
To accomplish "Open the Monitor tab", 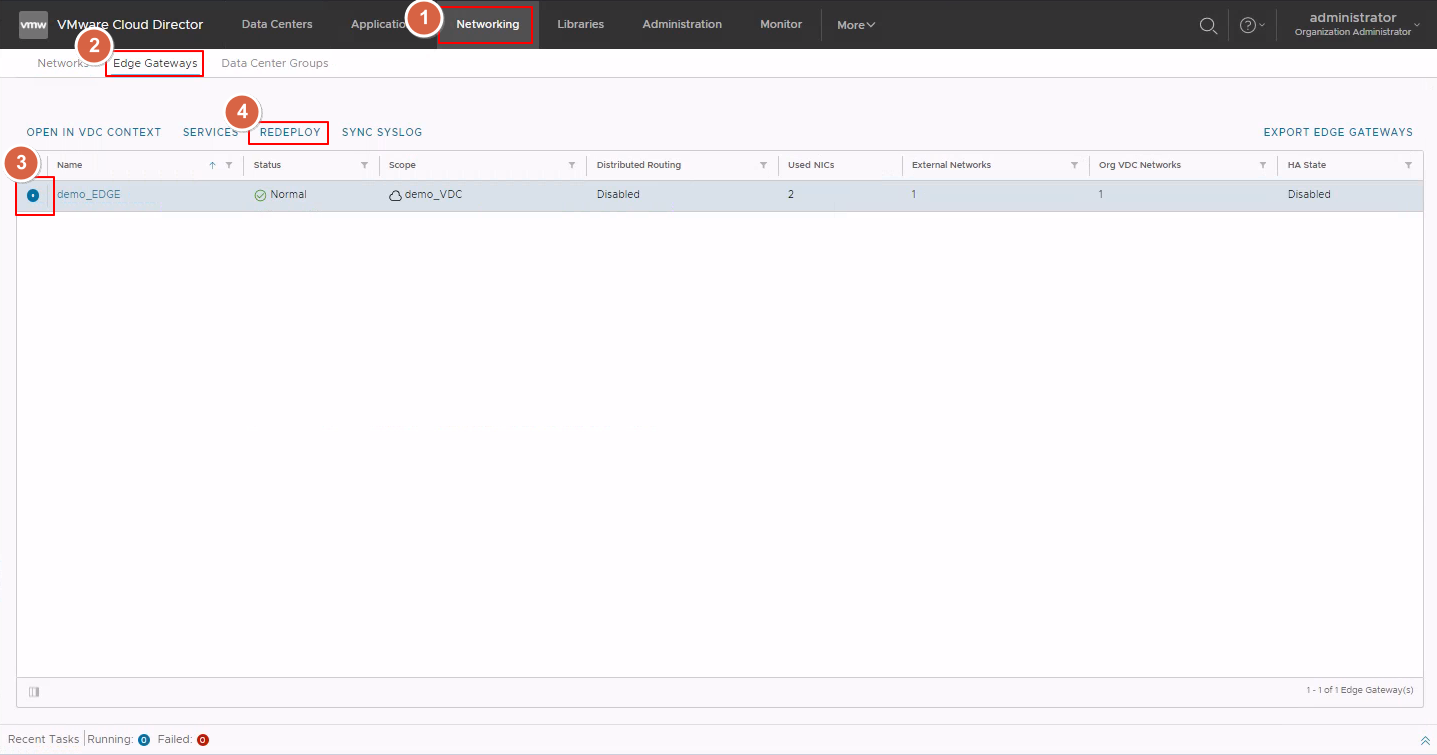I will coord(781,24).
